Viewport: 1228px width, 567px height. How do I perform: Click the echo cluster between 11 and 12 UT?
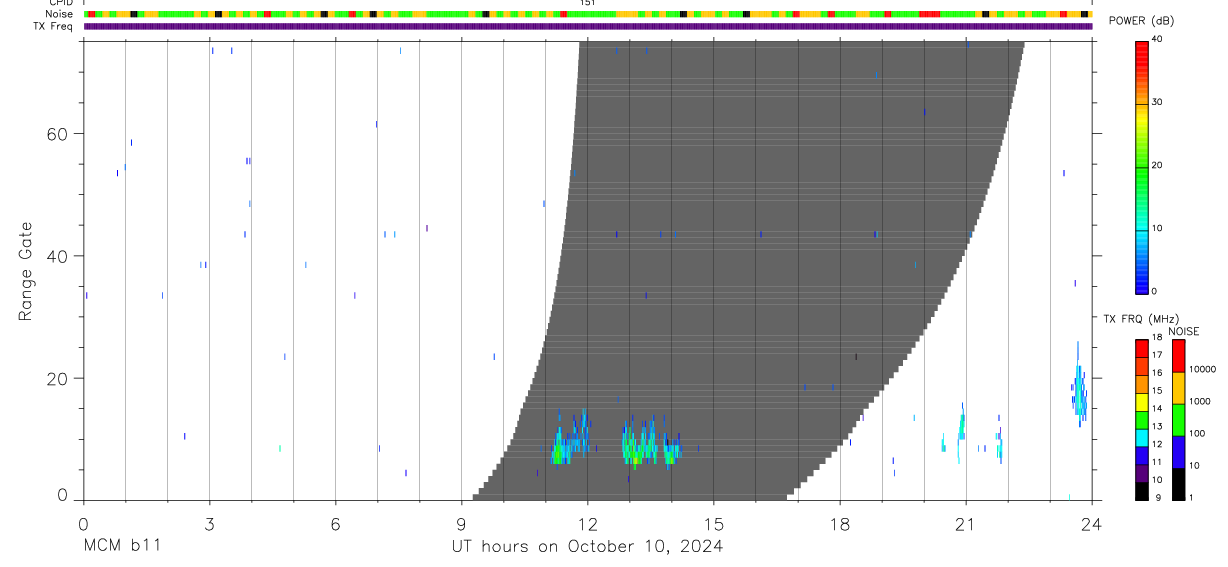click(571, 440)
